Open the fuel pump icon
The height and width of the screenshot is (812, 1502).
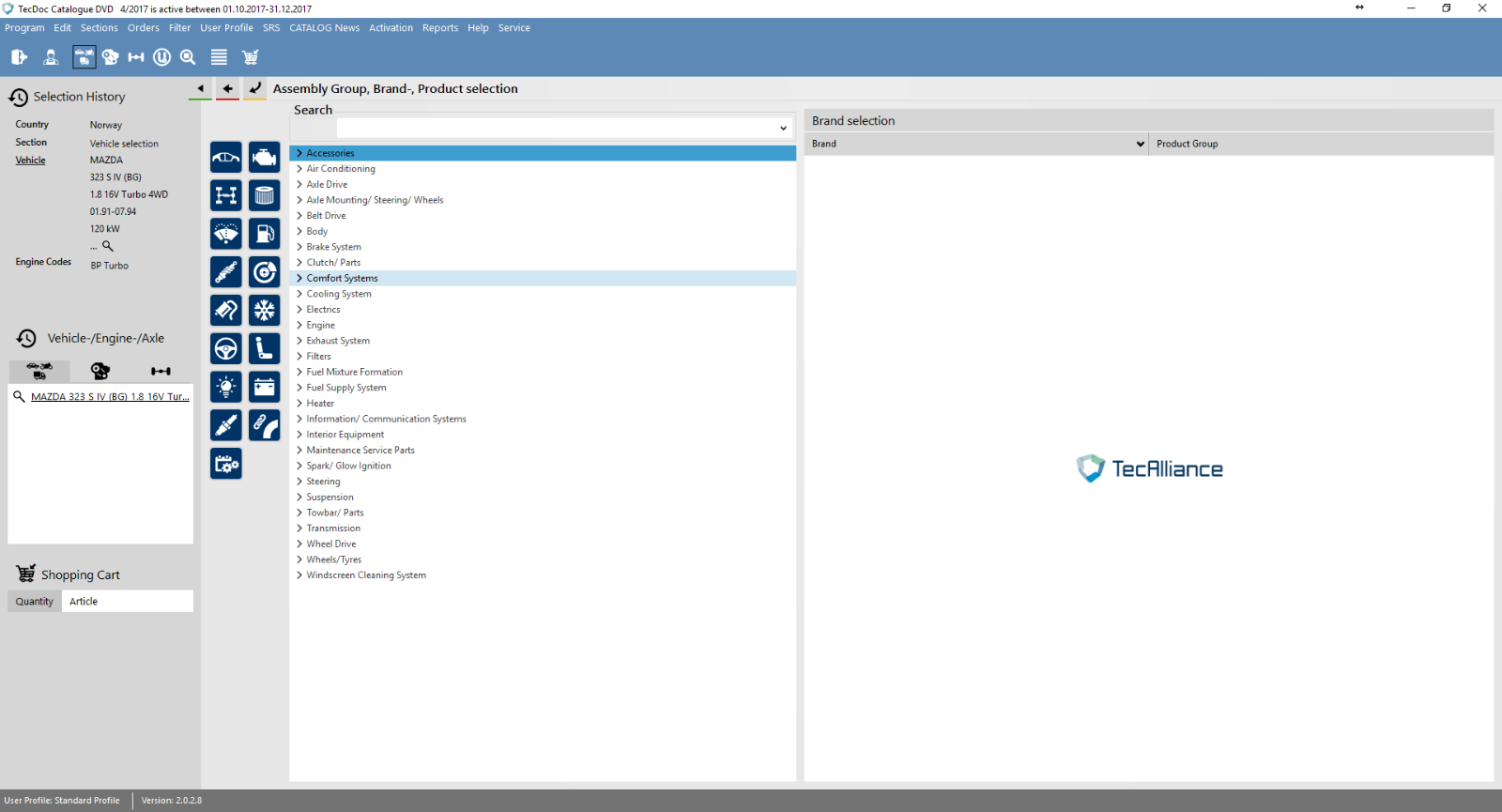tap(265, 234)
